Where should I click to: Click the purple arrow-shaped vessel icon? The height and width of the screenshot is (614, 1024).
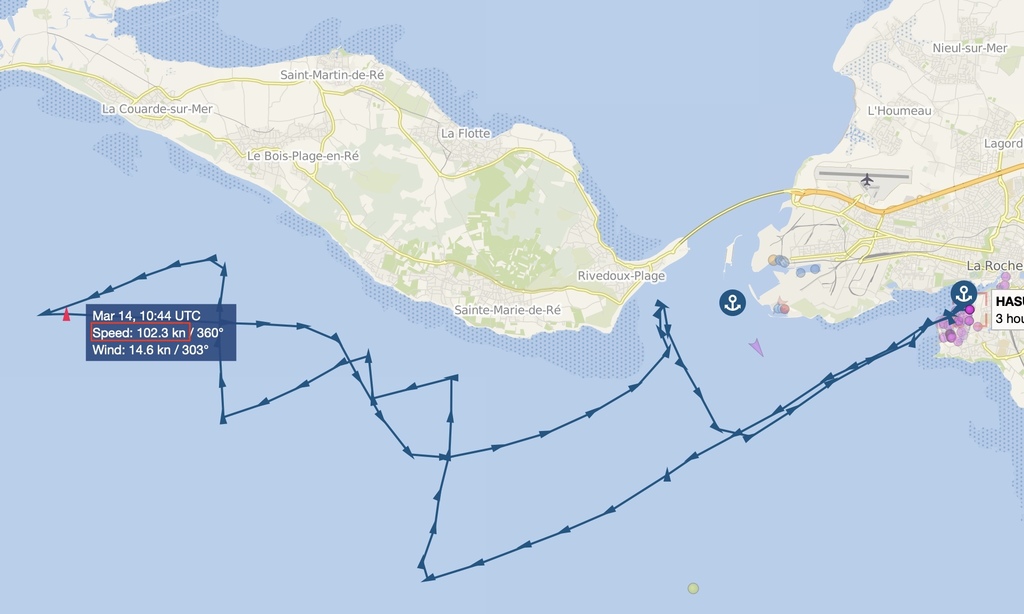[756, 347]
